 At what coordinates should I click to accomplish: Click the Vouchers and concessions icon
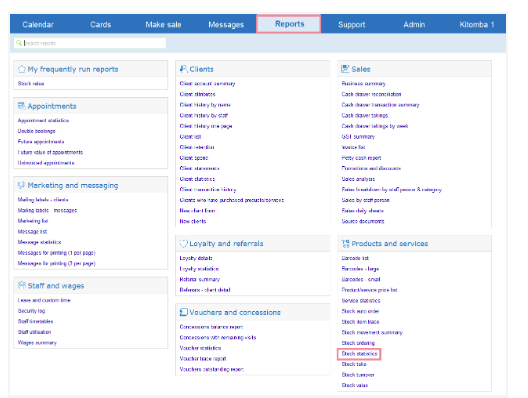point(184,312)
